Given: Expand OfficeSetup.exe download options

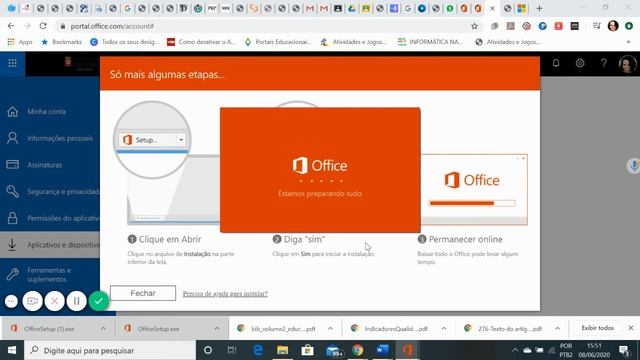Looking at the screenshot, I should [217, 328].
